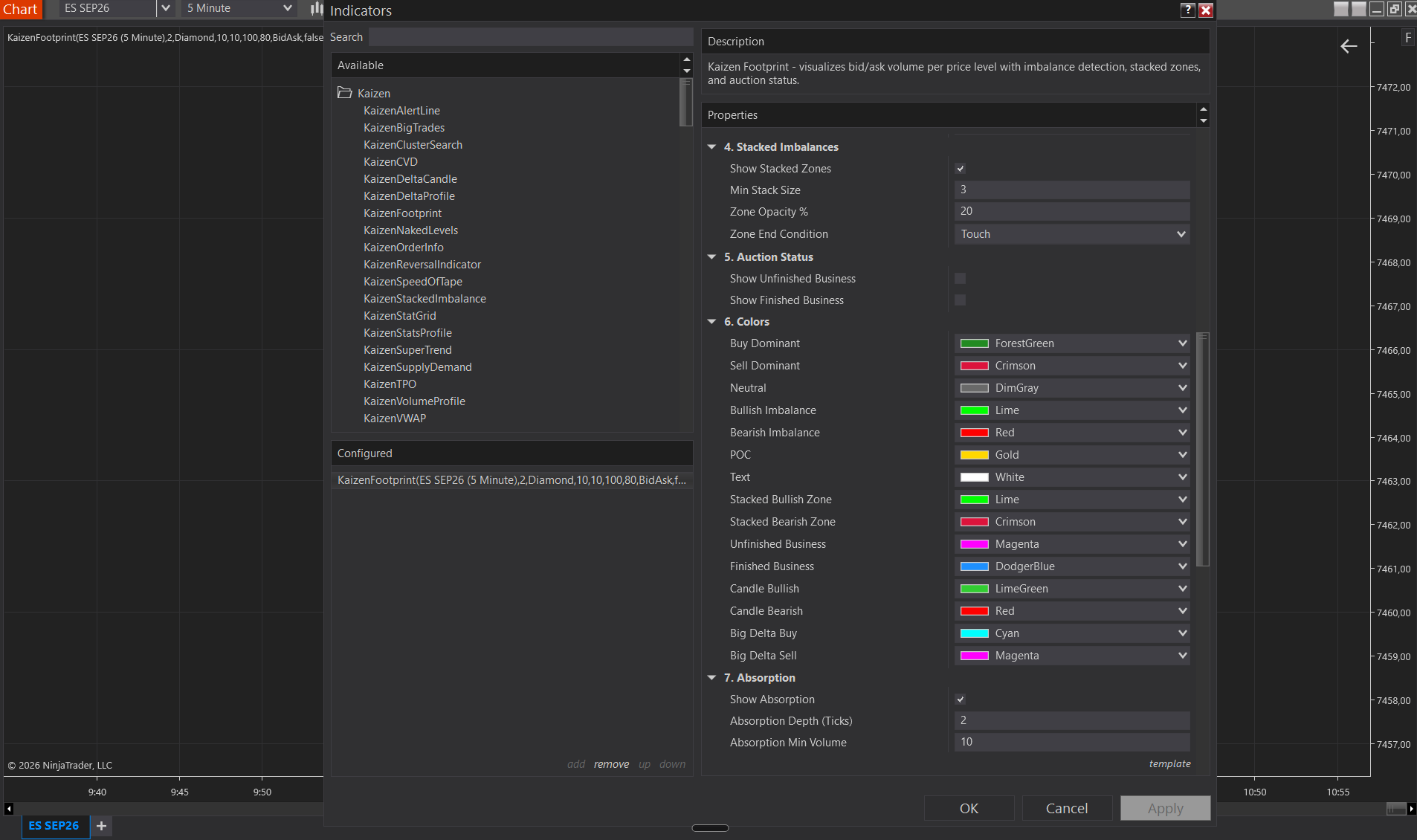Viewport: 1417px width, 840px height.
Task: Click the remove link under Configured
Action: click(611, 764)
